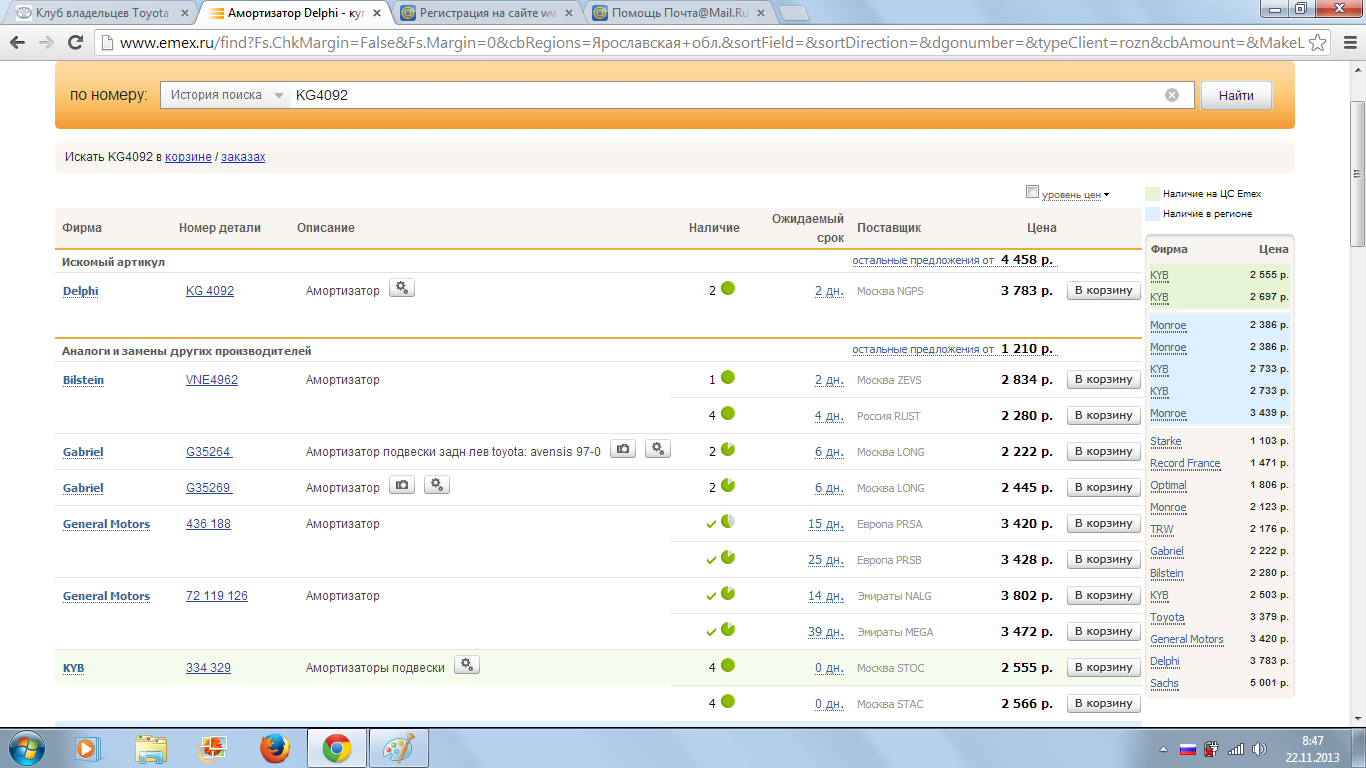
Task: Tick the "уровень цен" checkbox
Action: 1033,192
